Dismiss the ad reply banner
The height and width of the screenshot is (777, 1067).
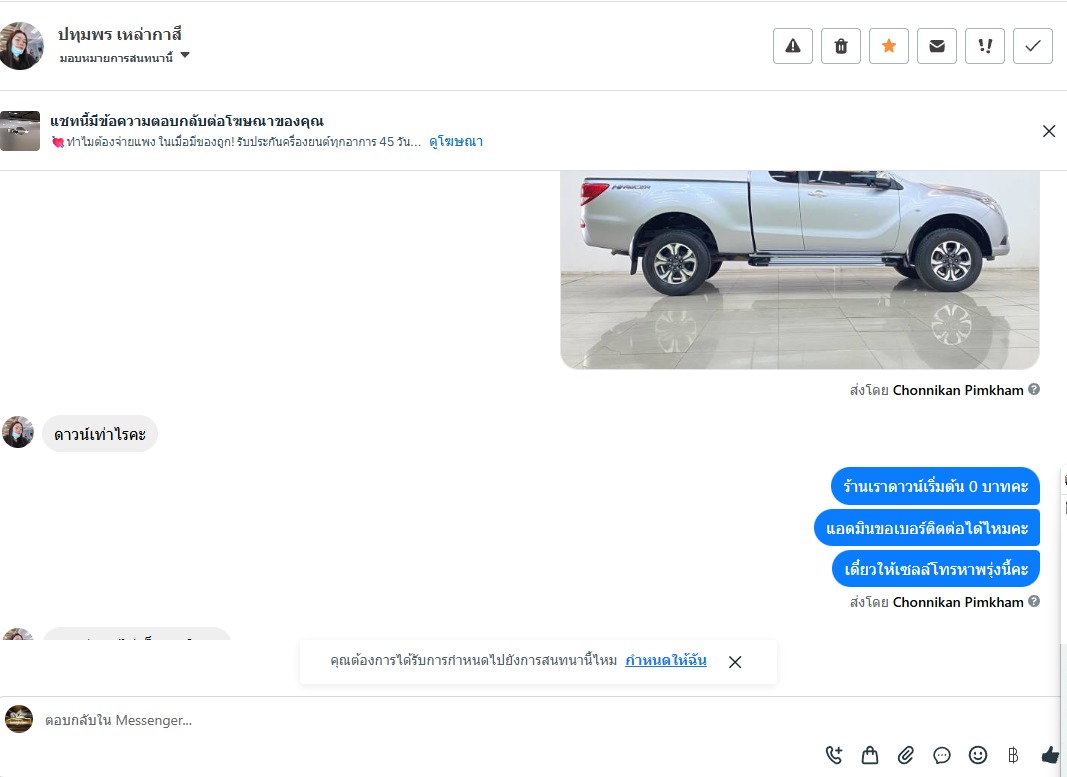click(x=1049, y=131)
